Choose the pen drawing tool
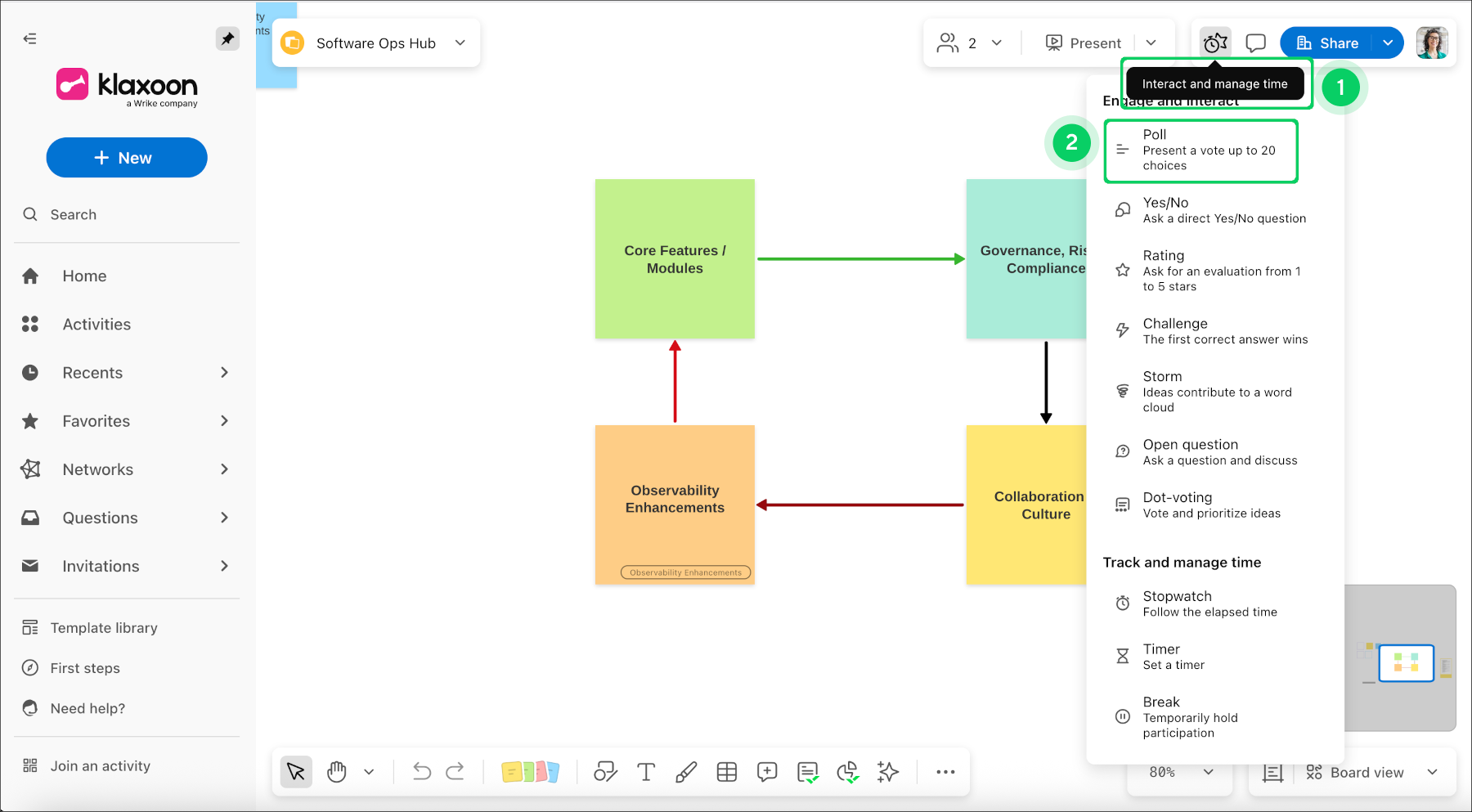The width and height of the screenshot is (1472, 812). pos(686,772)
